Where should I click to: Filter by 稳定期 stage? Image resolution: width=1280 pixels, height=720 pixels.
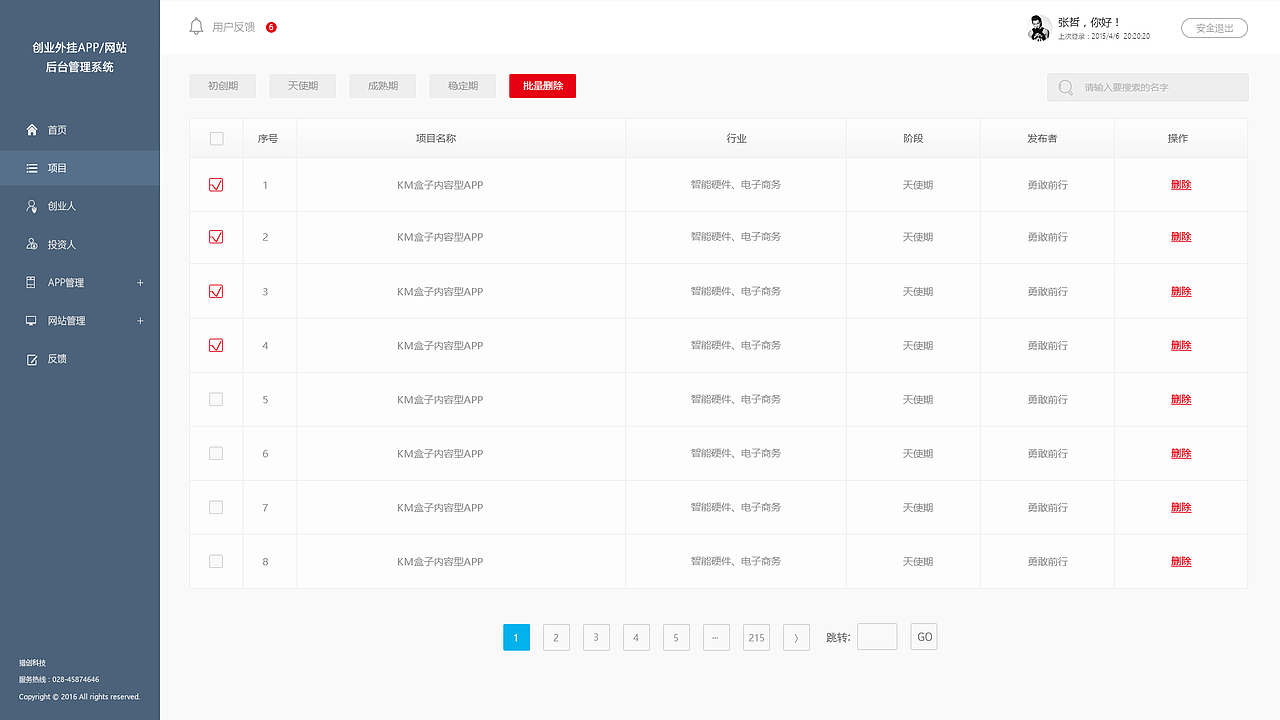(463, 86)
